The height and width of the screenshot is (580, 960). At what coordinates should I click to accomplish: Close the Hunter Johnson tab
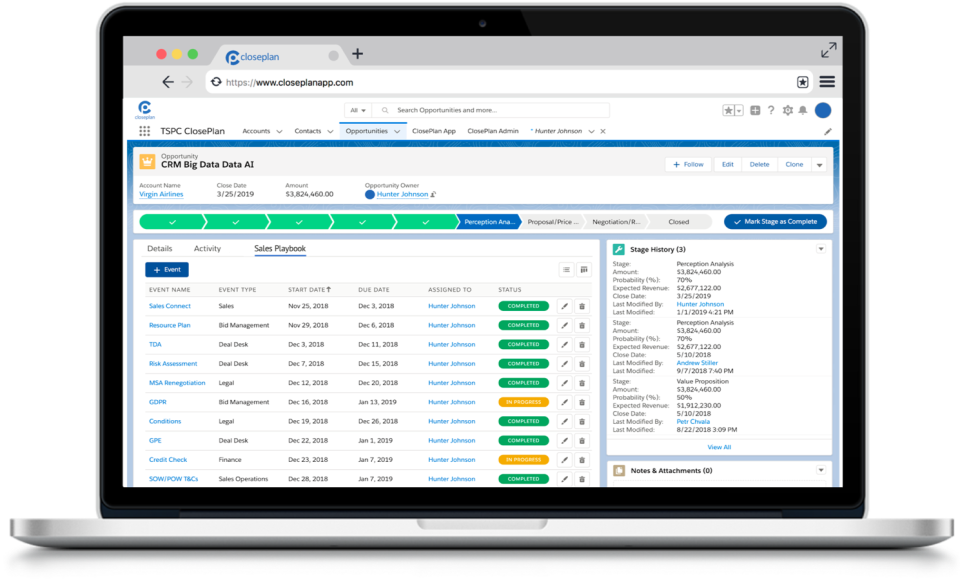pyautogui.click(x=603, y=131)
